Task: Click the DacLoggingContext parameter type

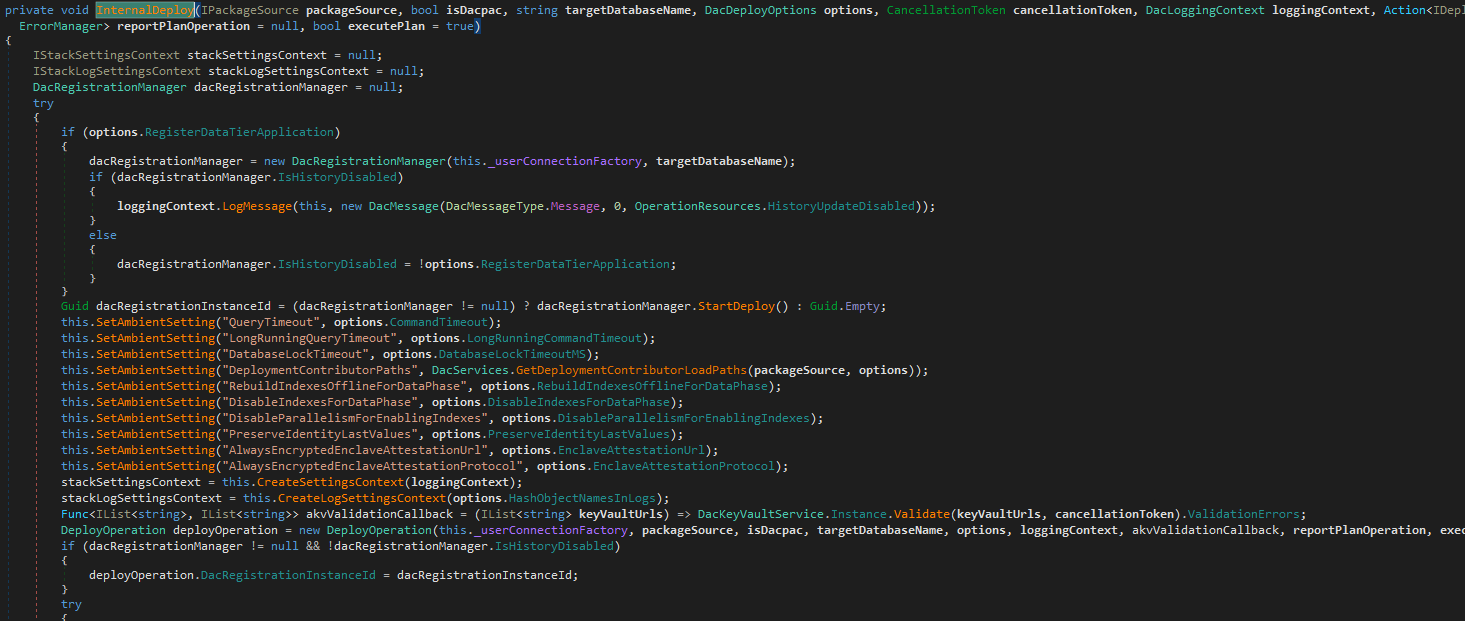Action: (1204, 10)
